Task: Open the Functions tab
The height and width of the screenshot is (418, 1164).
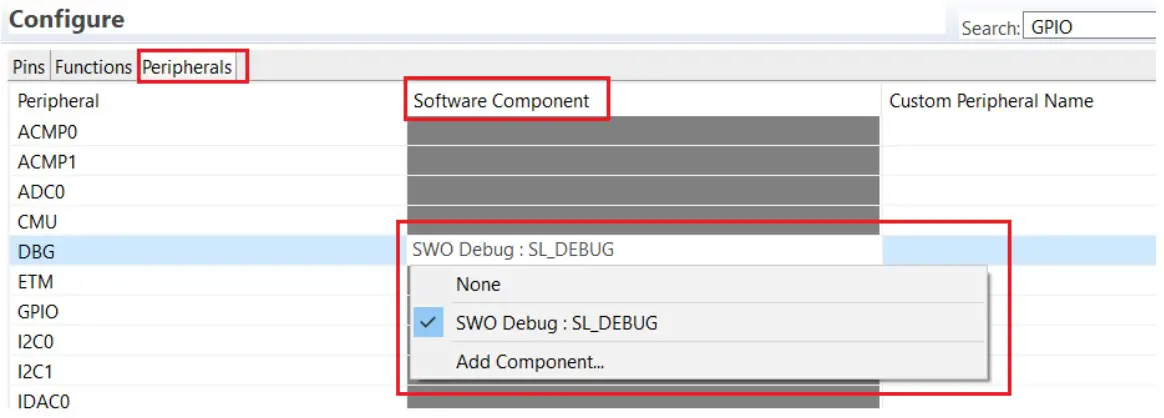Action: (x=93, y=68)
